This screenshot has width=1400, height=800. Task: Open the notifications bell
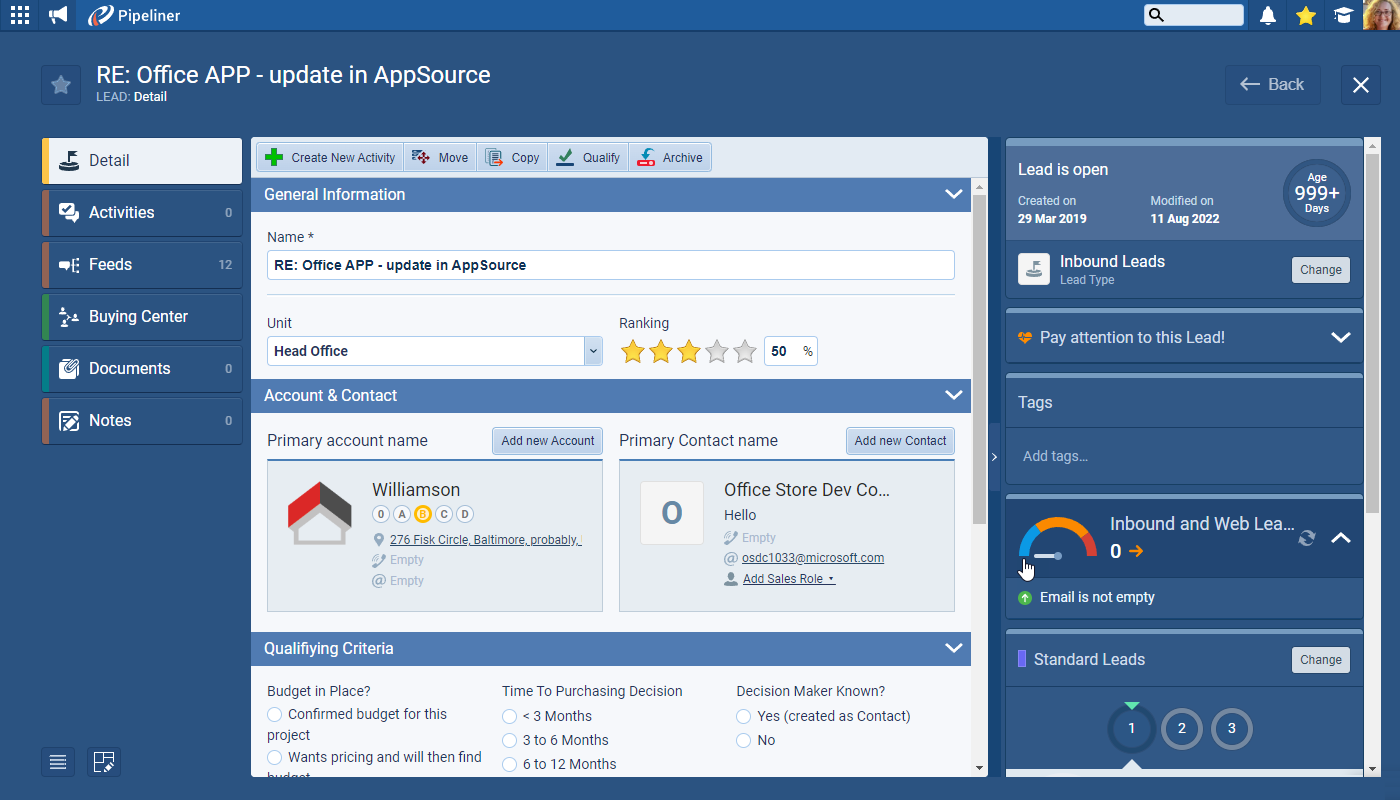point(1268,15)
